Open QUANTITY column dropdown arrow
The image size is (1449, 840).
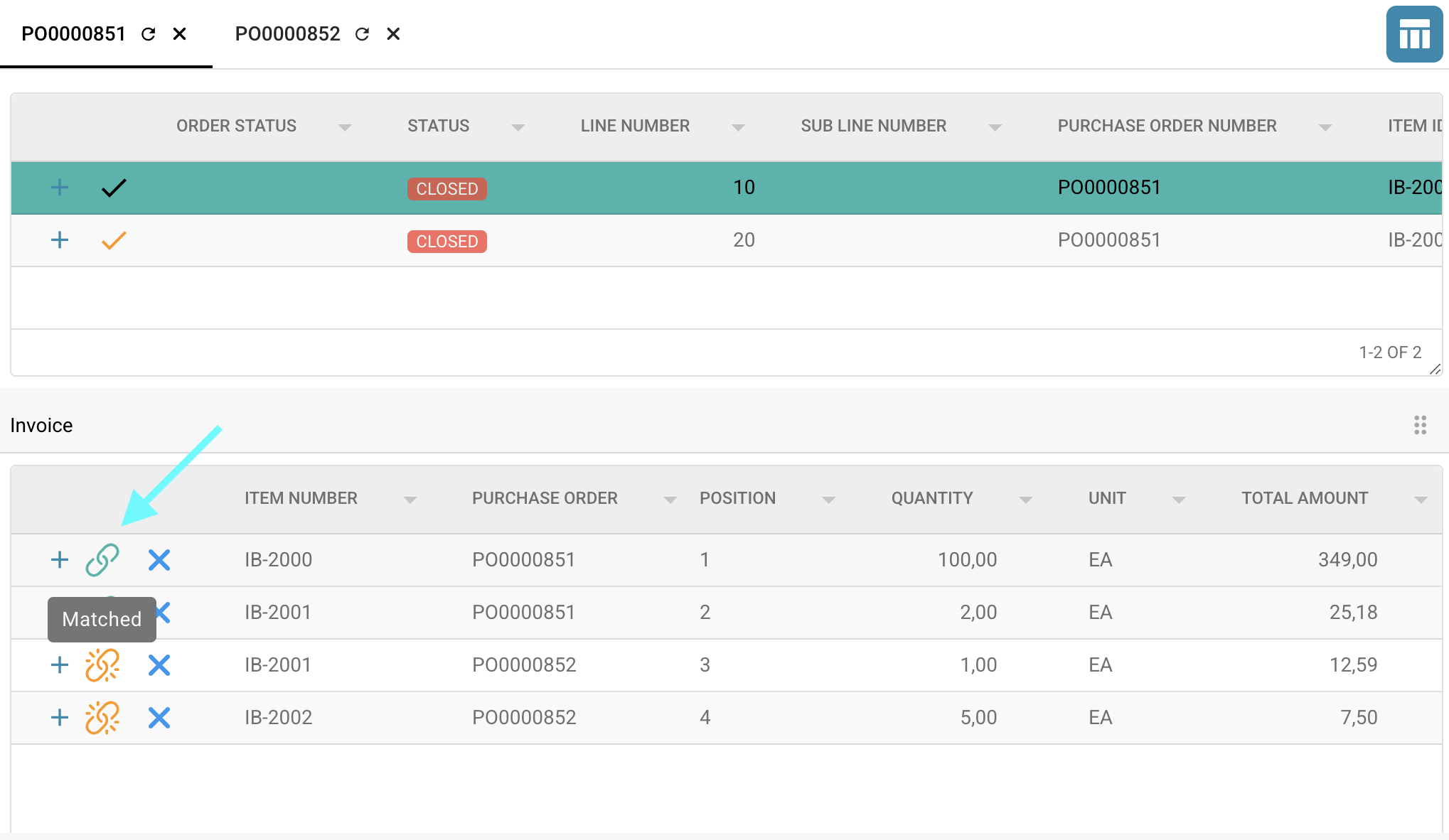coord(1025,500)
